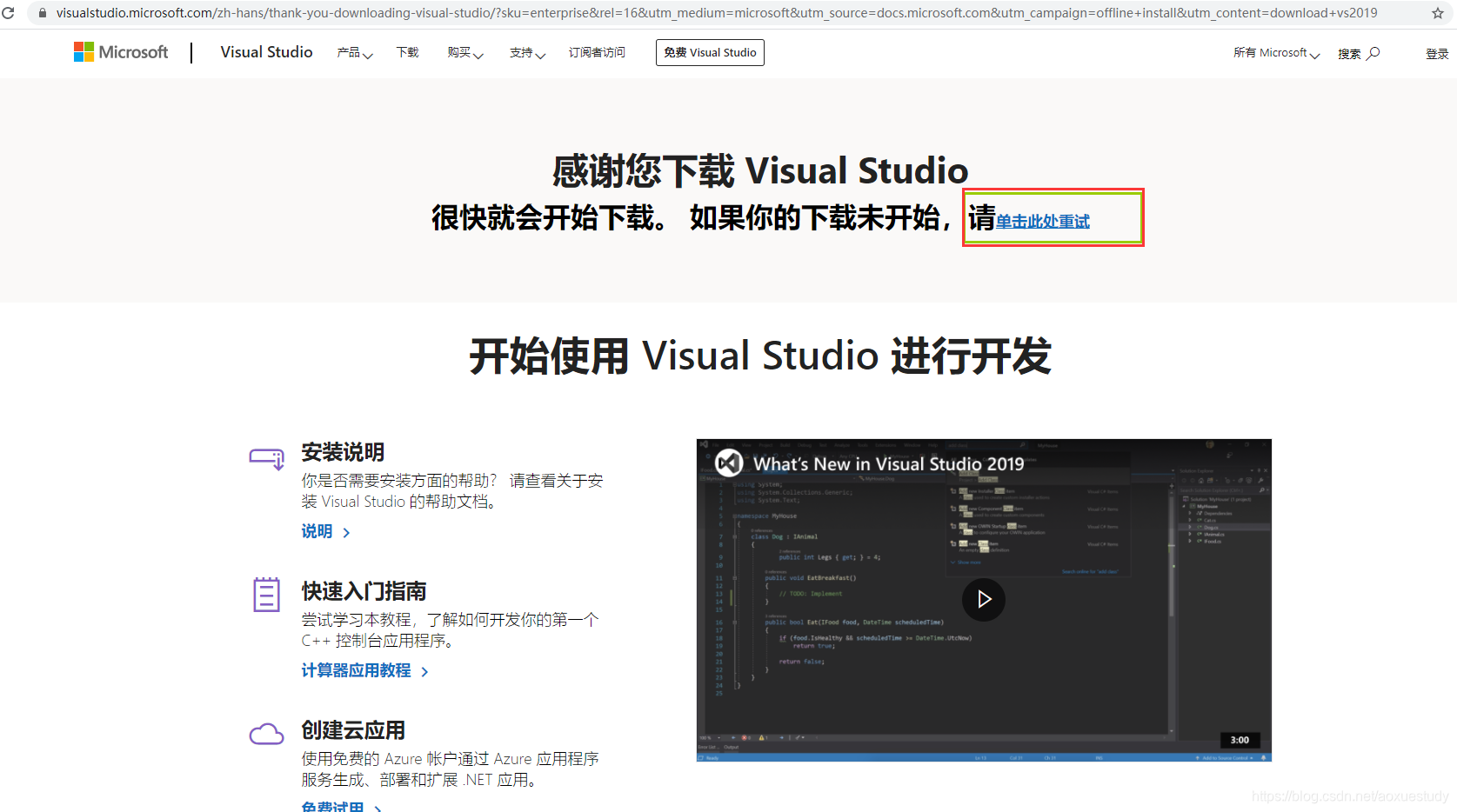Screen dimensions: 1457x812
Task: Click the 登录 sign-in link
Action: point(1437,54)
